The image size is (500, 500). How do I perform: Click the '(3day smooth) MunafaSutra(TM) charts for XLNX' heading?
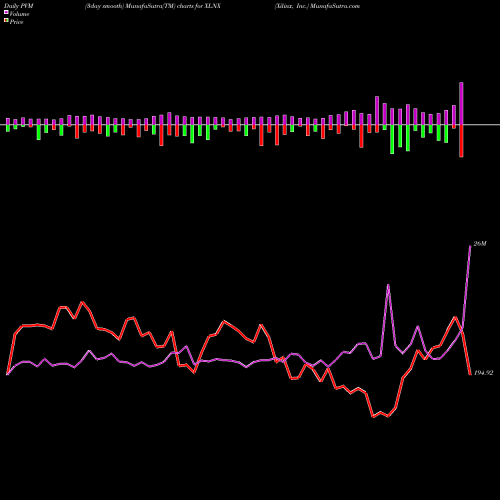tap(153, 6)
